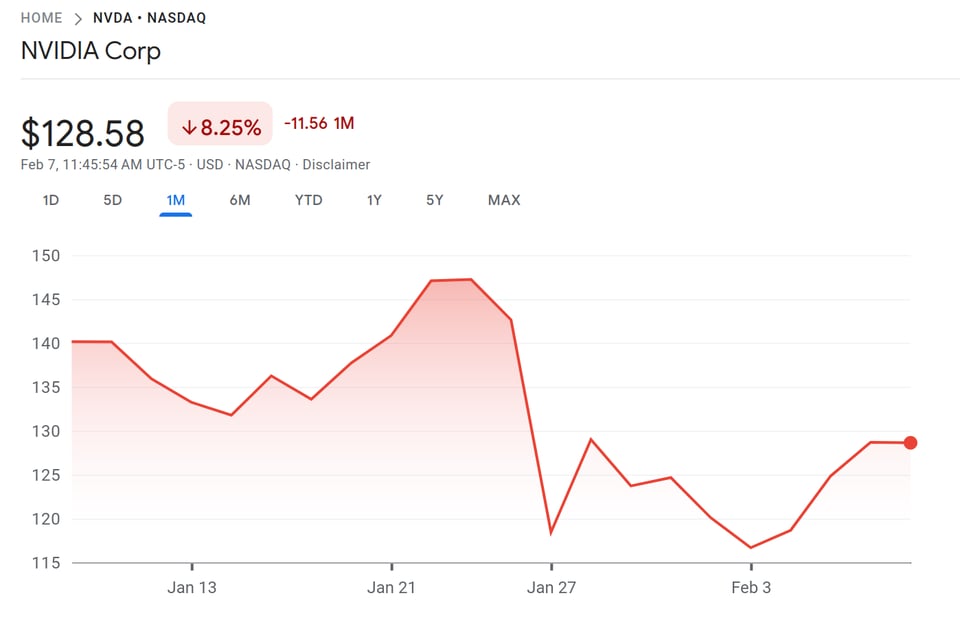Open the NVDA • NASDAQ breadcrumb
This screenshot has width=960, height=624.
(x=149, y=18)
